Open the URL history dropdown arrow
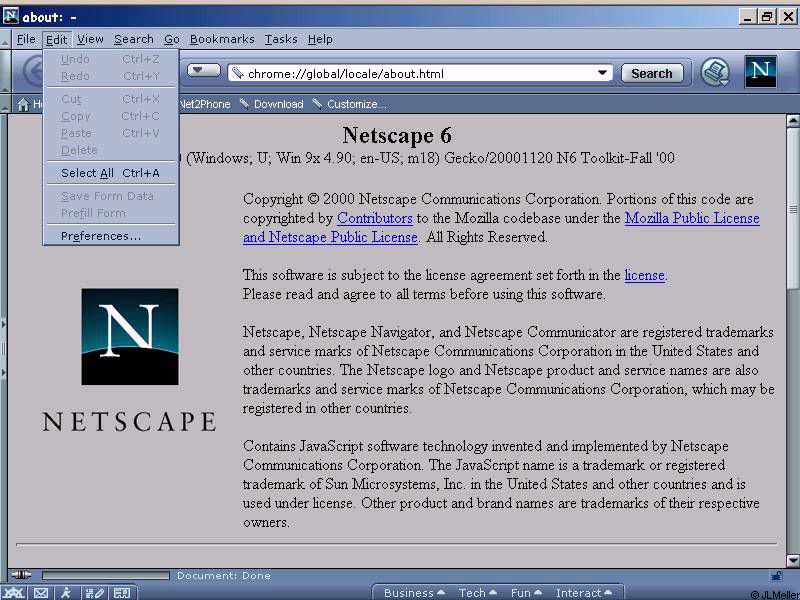This screenshot has height=600, width=800. click(603, 73)
